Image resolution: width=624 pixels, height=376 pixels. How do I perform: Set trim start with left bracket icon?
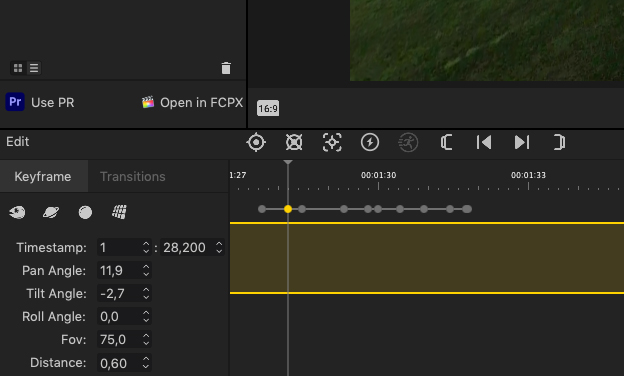point(446,142)
